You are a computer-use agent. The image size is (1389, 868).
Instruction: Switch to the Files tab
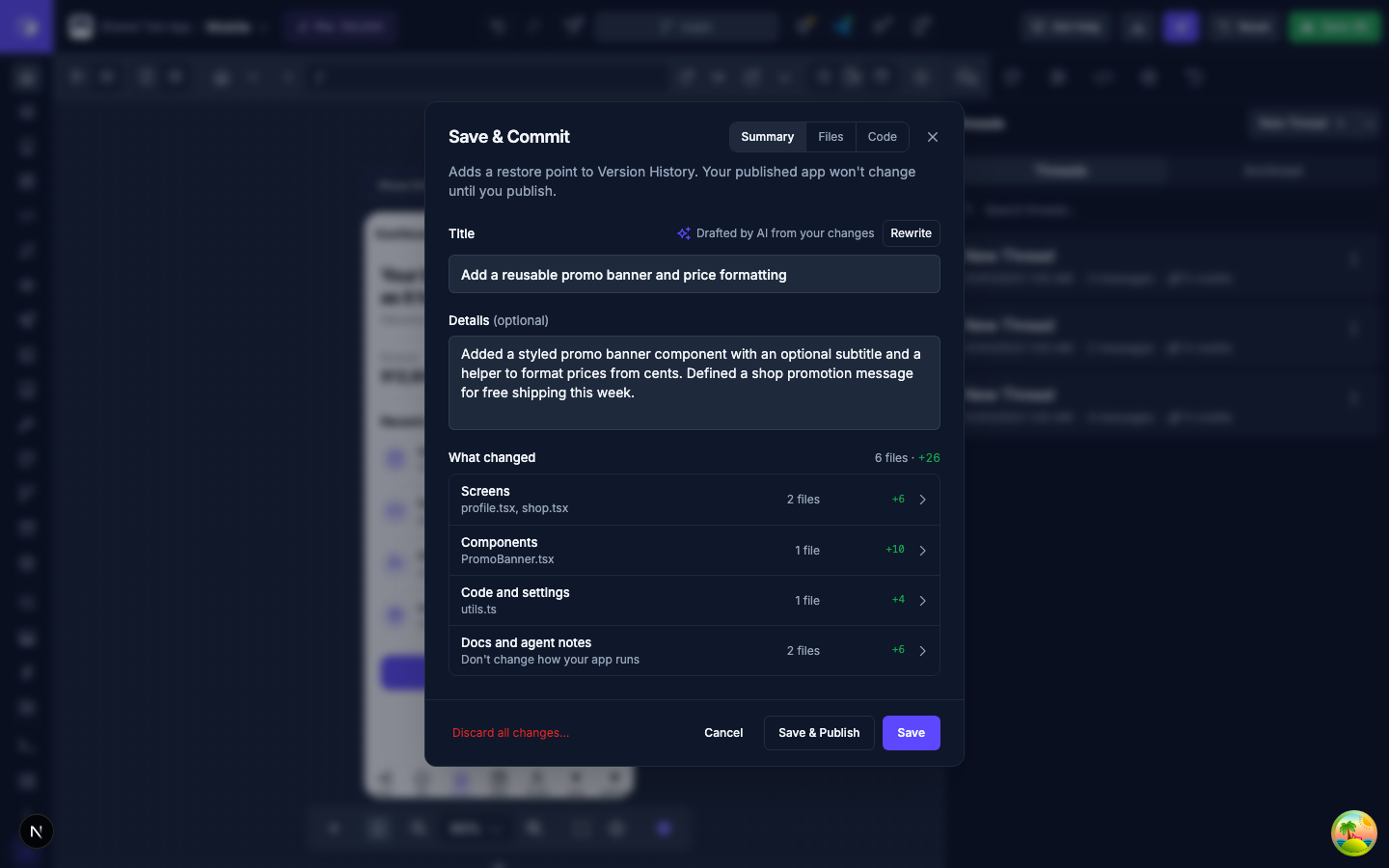point(831,137)
